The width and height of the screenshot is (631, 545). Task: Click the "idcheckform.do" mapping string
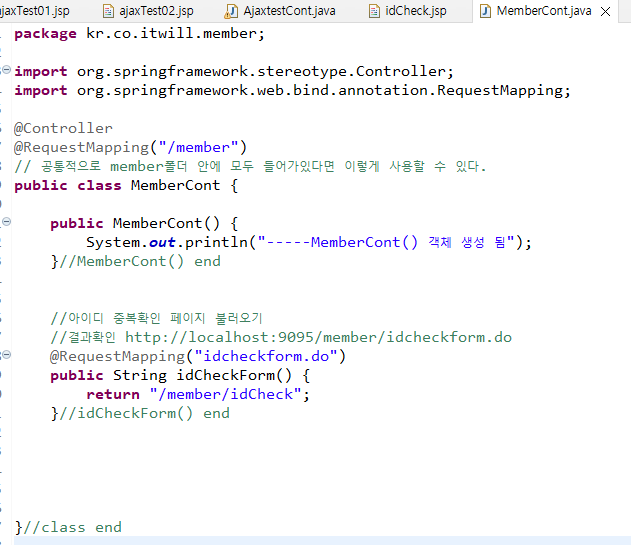point(266,356)
